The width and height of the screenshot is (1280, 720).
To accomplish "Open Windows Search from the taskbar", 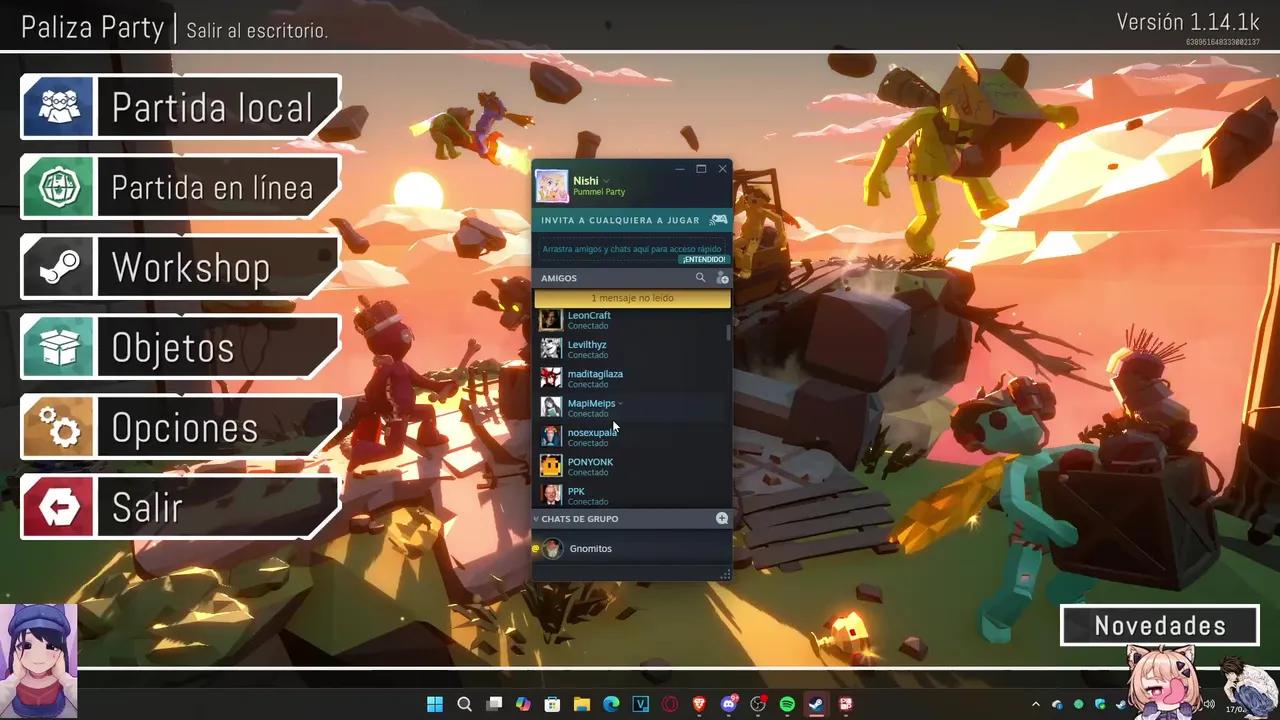I will (x=464, y=704).
